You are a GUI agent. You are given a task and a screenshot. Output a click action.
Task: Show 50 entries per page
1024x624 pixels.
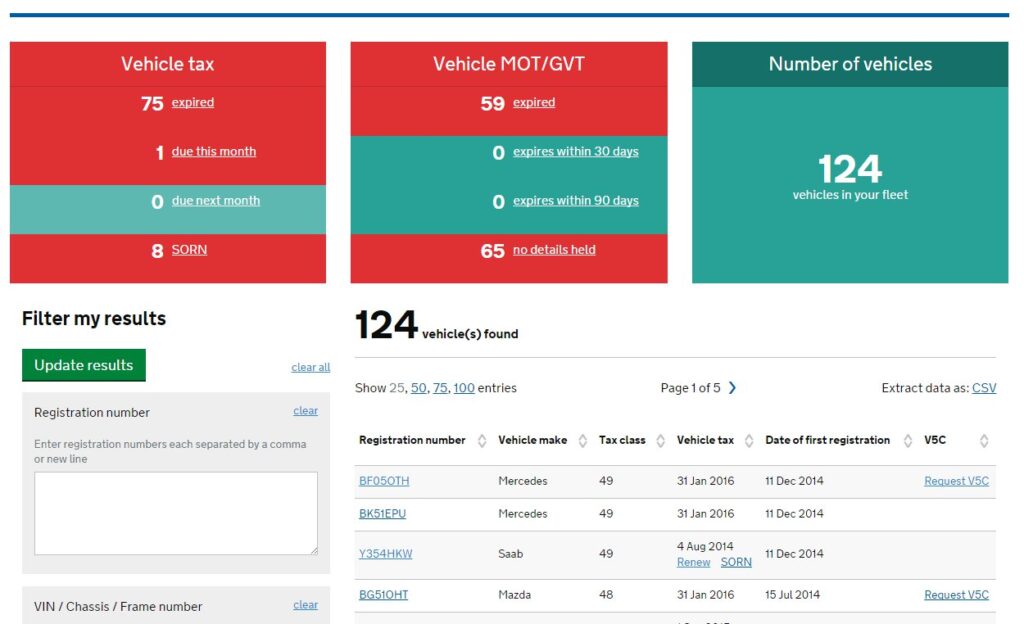pyautogui.click(x=418, y=388)
